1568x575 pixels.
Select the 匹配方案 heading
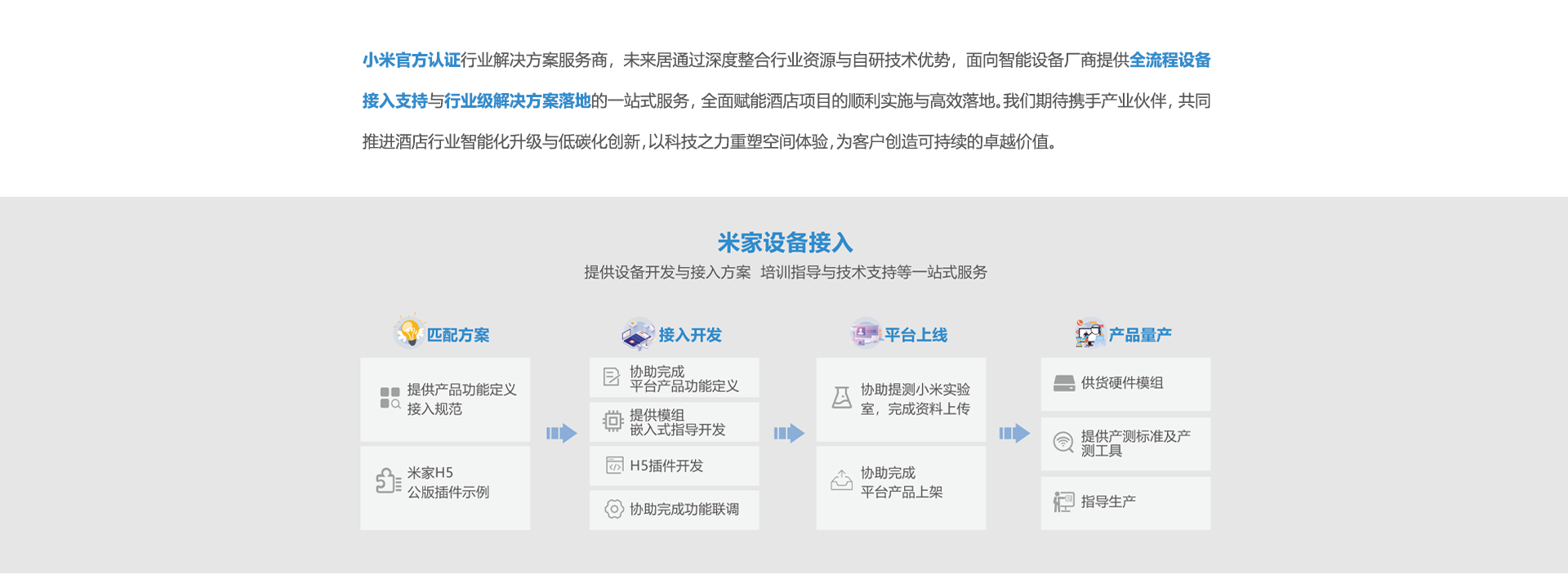[x=458, y=335]
